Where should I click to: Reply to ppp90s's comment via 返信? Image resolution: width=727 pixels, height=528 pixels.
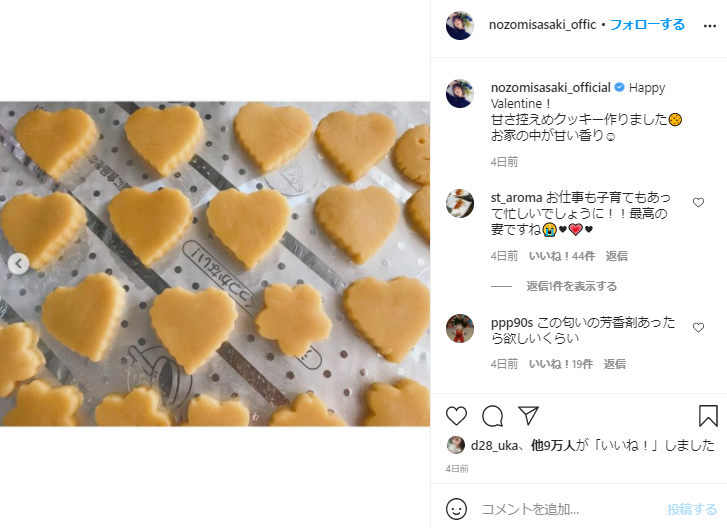click(x=614, y=364)
